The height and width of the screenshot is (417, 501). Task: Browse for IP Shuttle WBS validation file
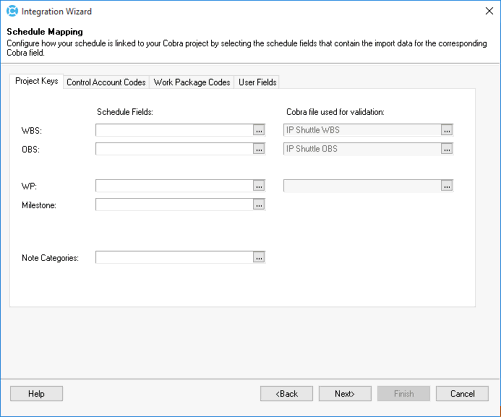(447, 130)
